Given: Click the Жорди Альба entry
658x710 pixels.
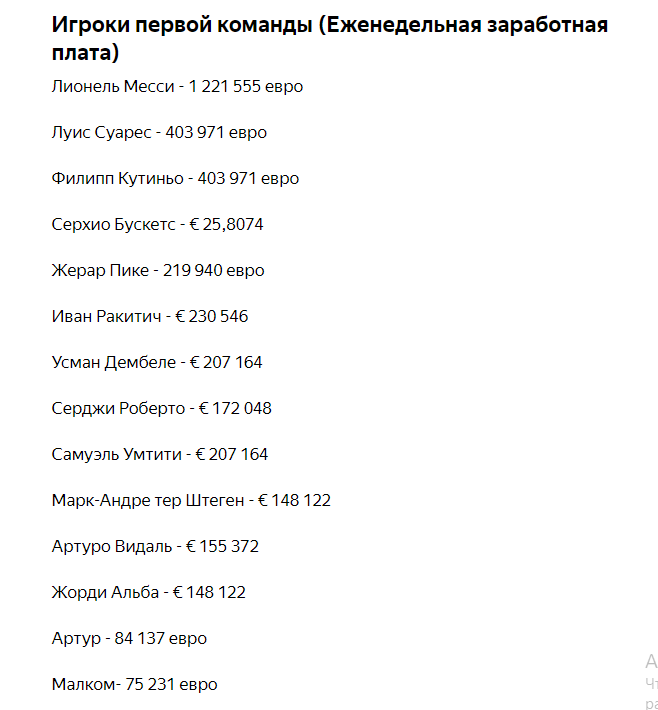Looking at the screenshot, I should point(149,592).
